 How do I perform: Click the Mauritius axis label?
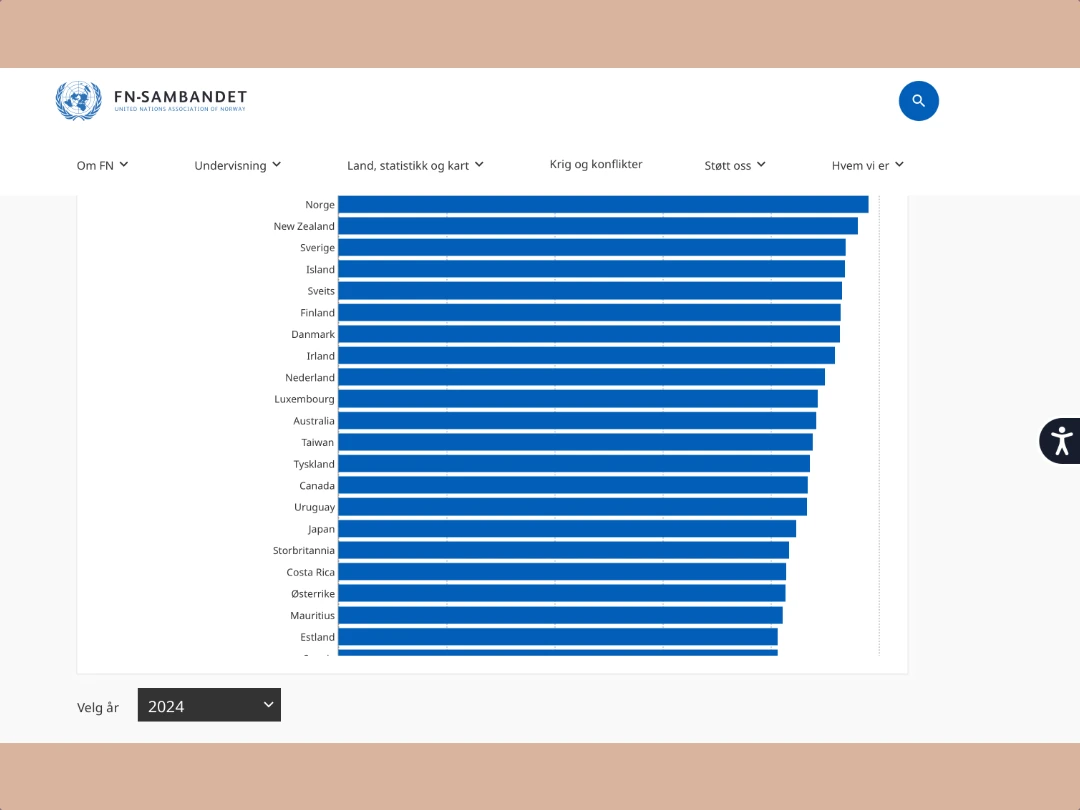(312, 615)
